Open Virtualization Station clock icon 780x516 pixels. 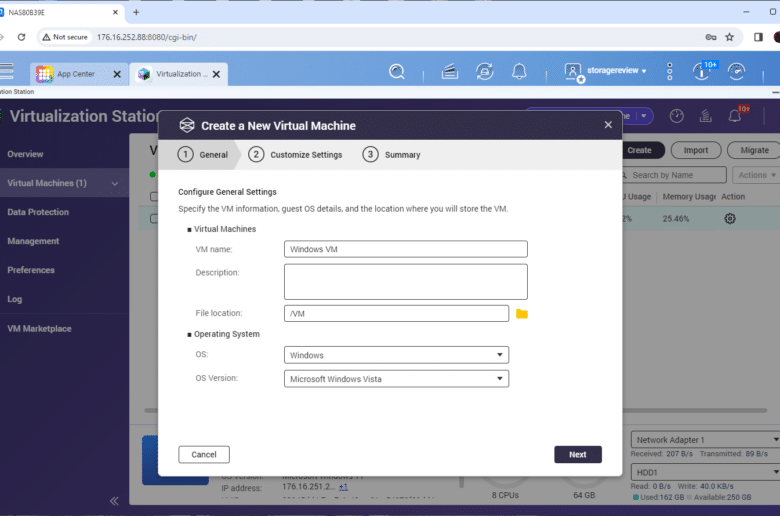676,116
